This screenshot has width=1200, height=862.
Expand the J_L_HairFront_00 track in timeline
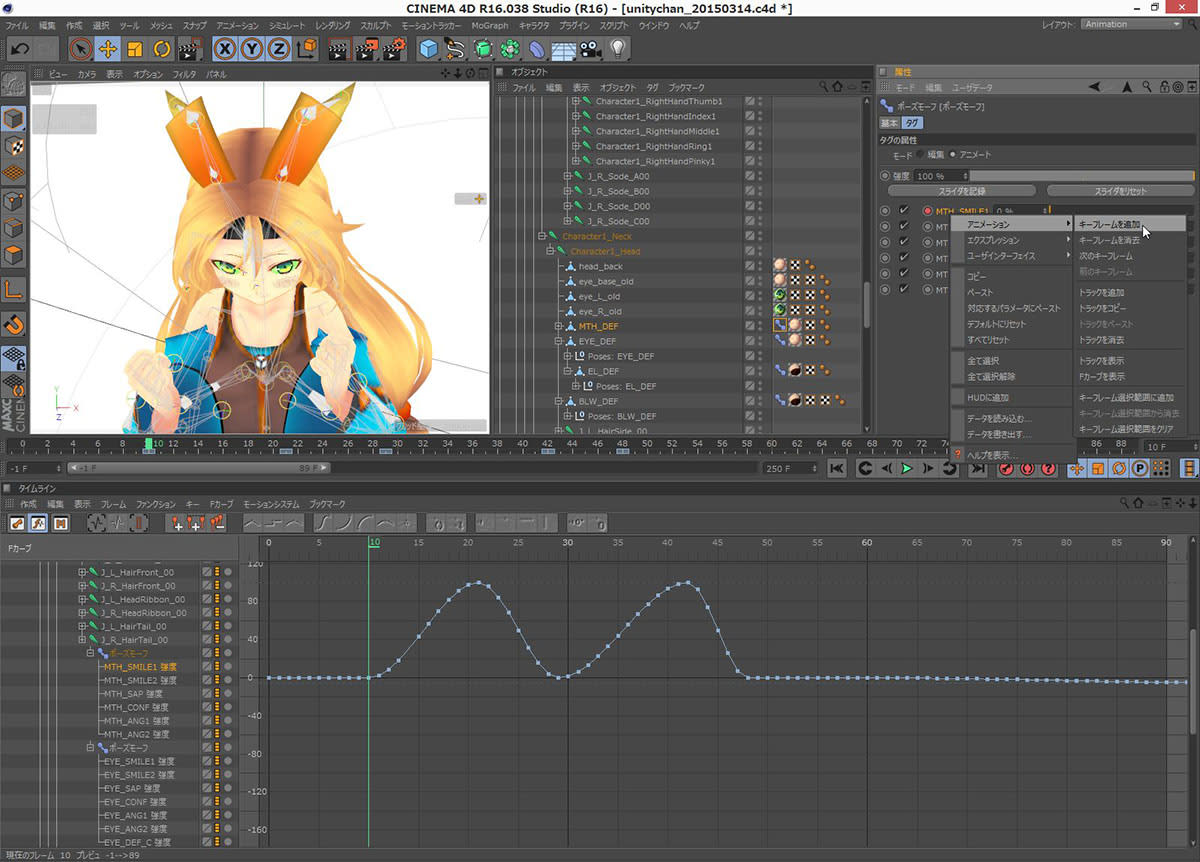coord(83,572)
